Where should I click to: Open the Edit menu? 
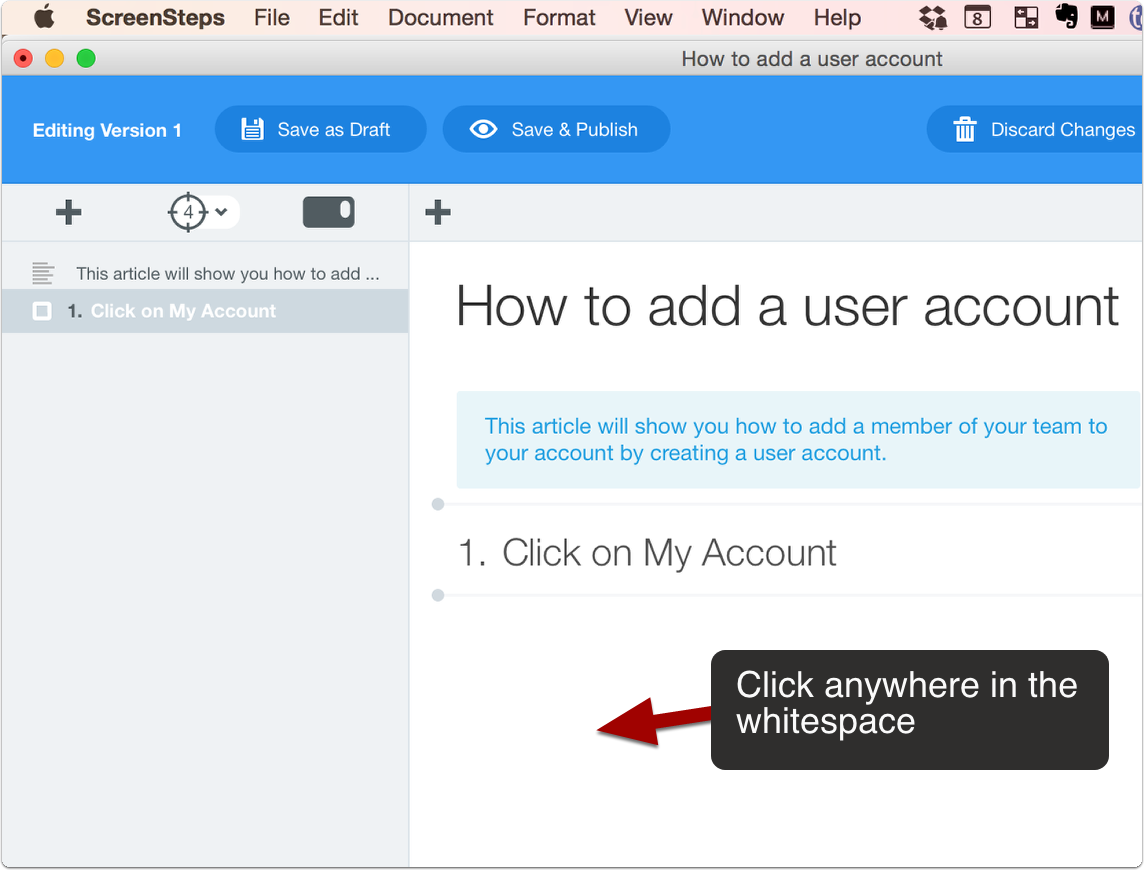click(338, 18)
